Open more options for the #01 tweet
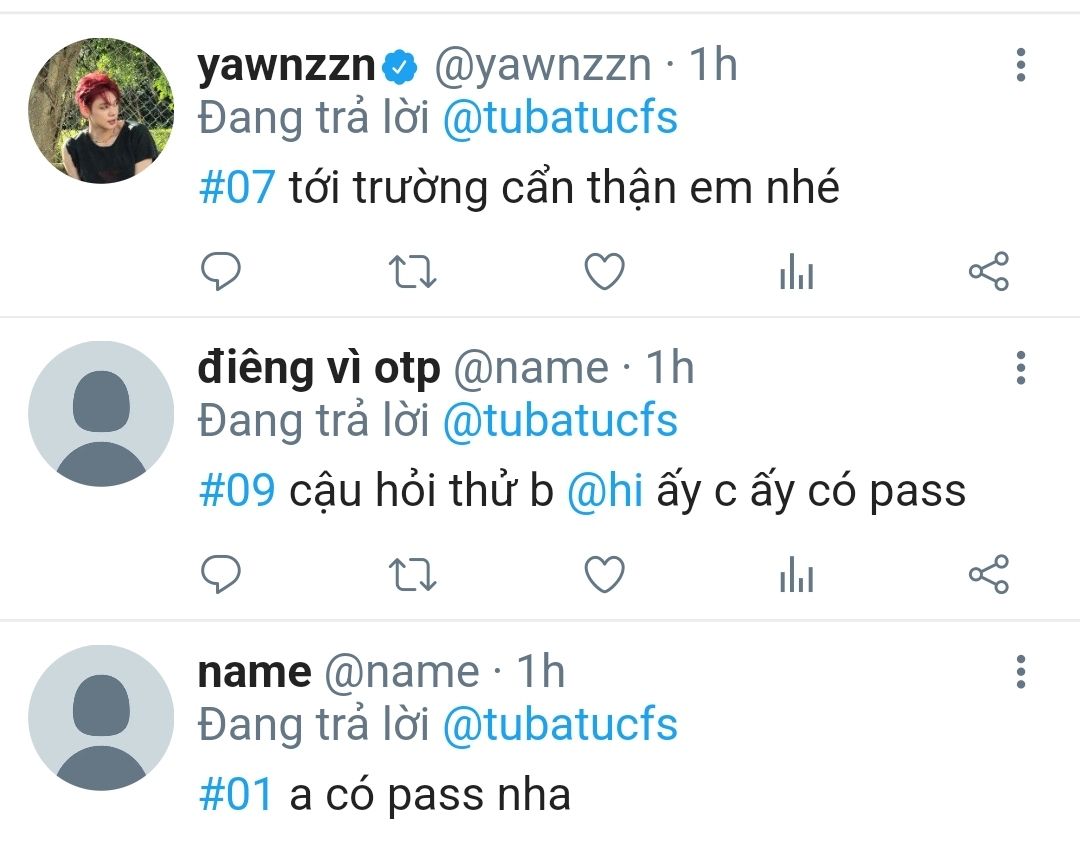Viewport: 1080px width, 851px height. pyautogui.click(x=1021, y=671)
